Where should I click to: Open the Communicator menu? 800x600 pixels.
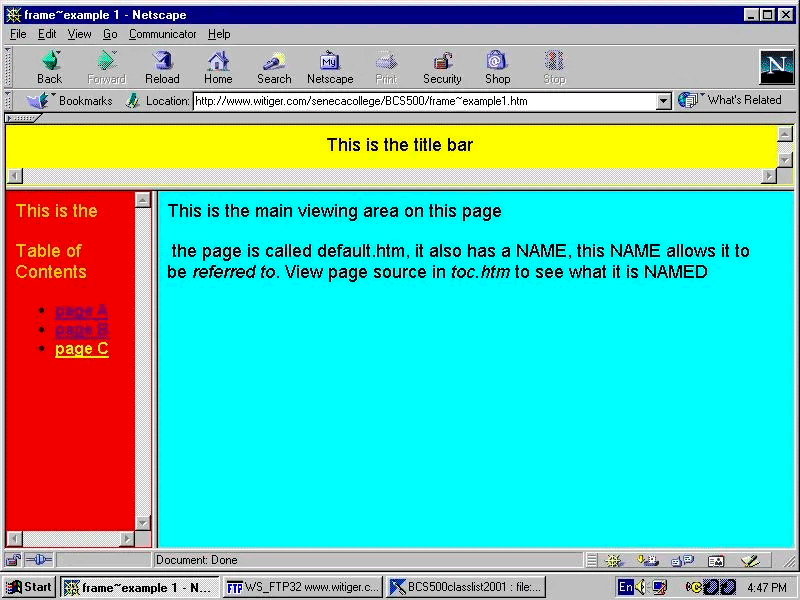pyautogui.click(x=162, y=34)
